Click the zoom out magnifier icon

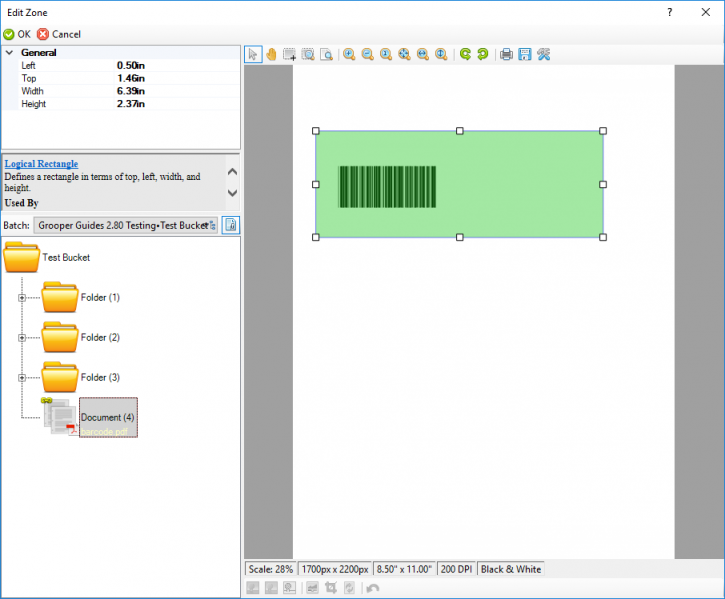coord(367,54)
